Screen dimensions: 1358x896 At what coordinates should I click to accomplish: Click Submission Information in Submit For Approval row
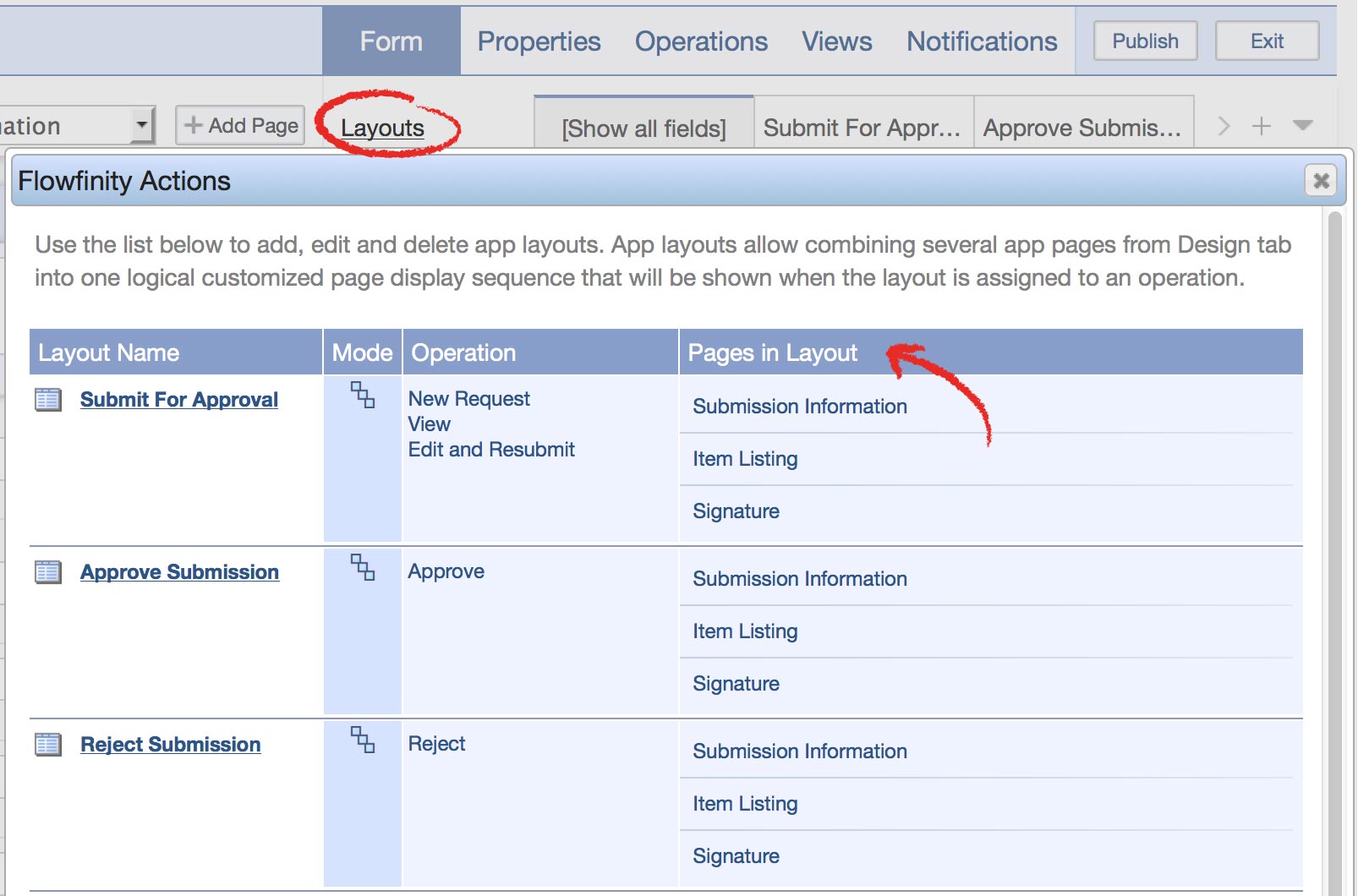coord(800,407)
